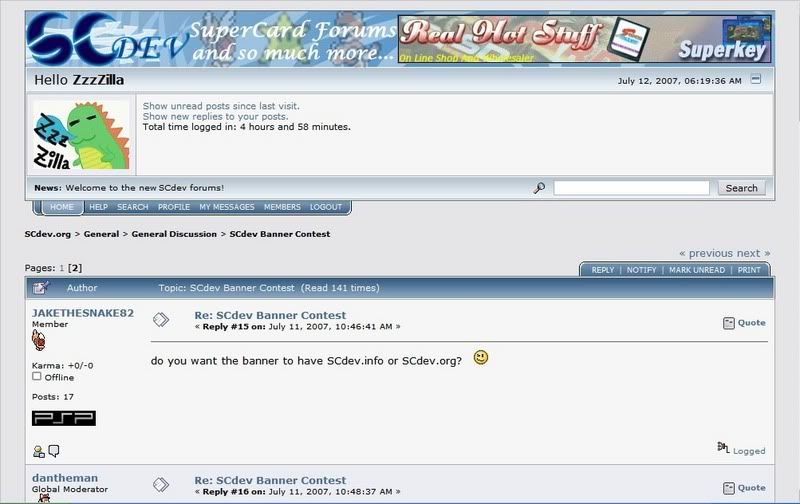Click the topic icon beside Author header
The height and width of the screenshot is (504, 800).
[x=41, y=288]
